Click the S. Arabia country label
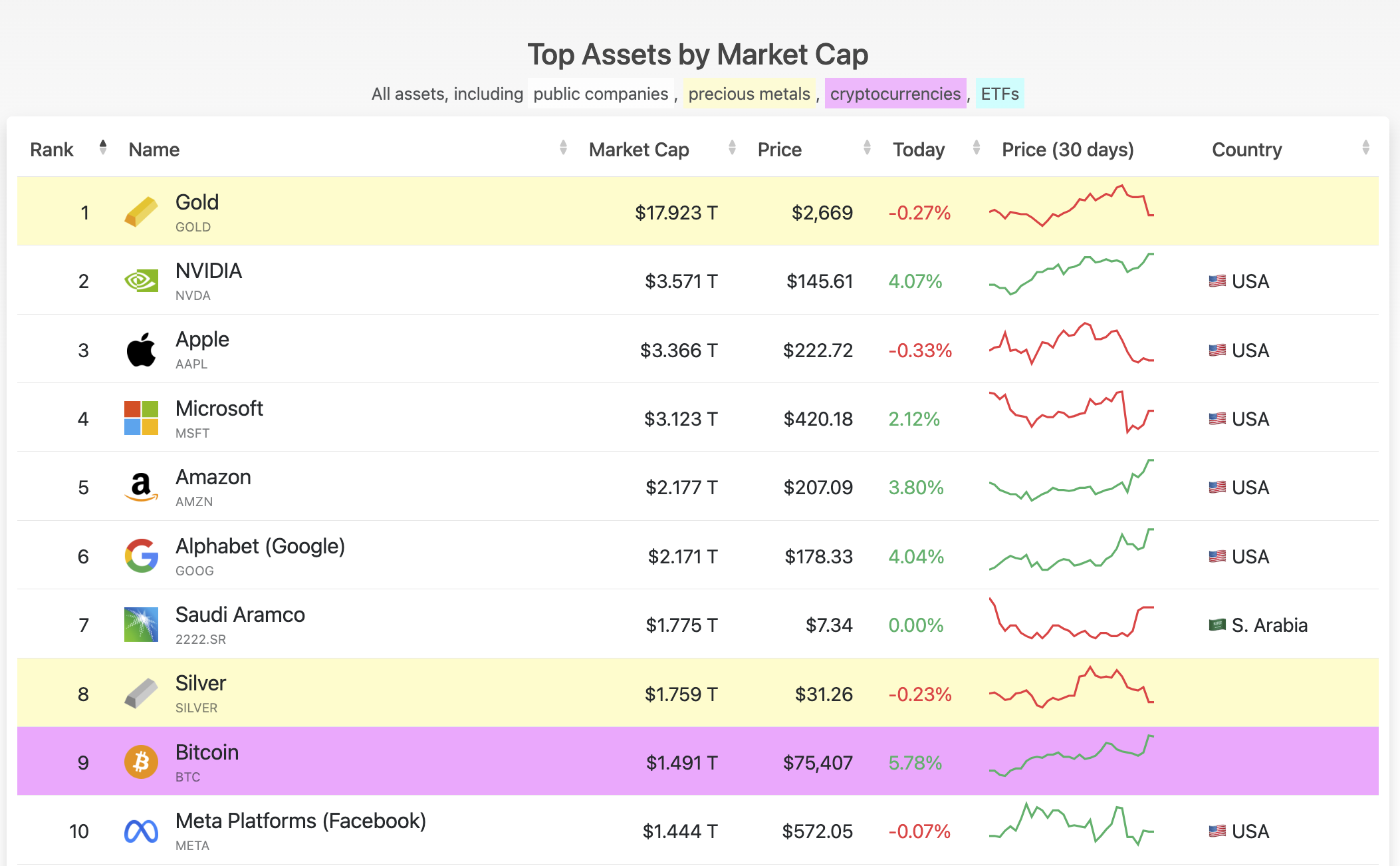The height and width of the screenshot is (866, 1400). (1270, 625)
